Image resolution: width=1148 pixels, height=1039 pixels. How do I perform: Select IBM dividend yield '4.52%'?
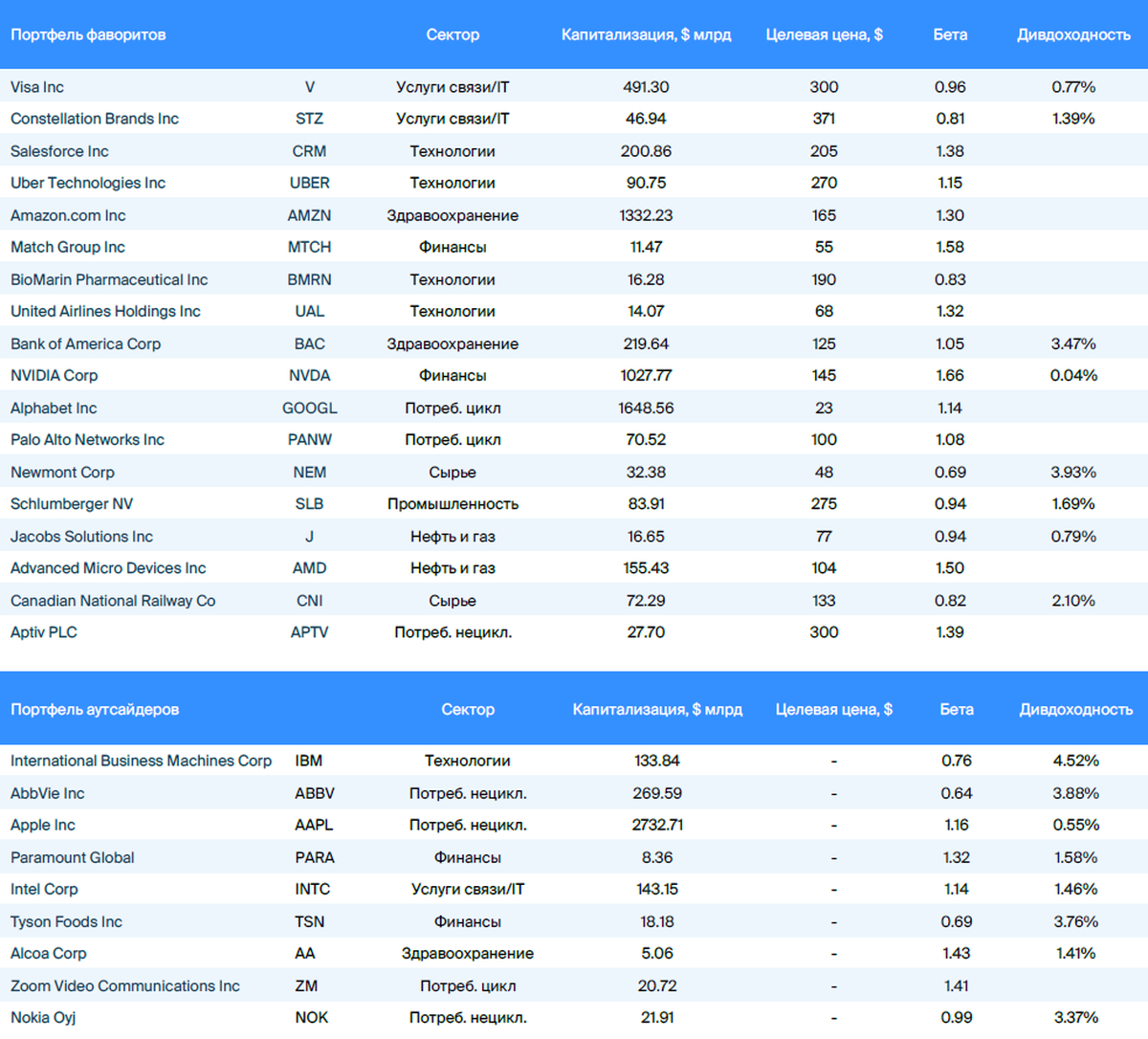point(1076,761)
